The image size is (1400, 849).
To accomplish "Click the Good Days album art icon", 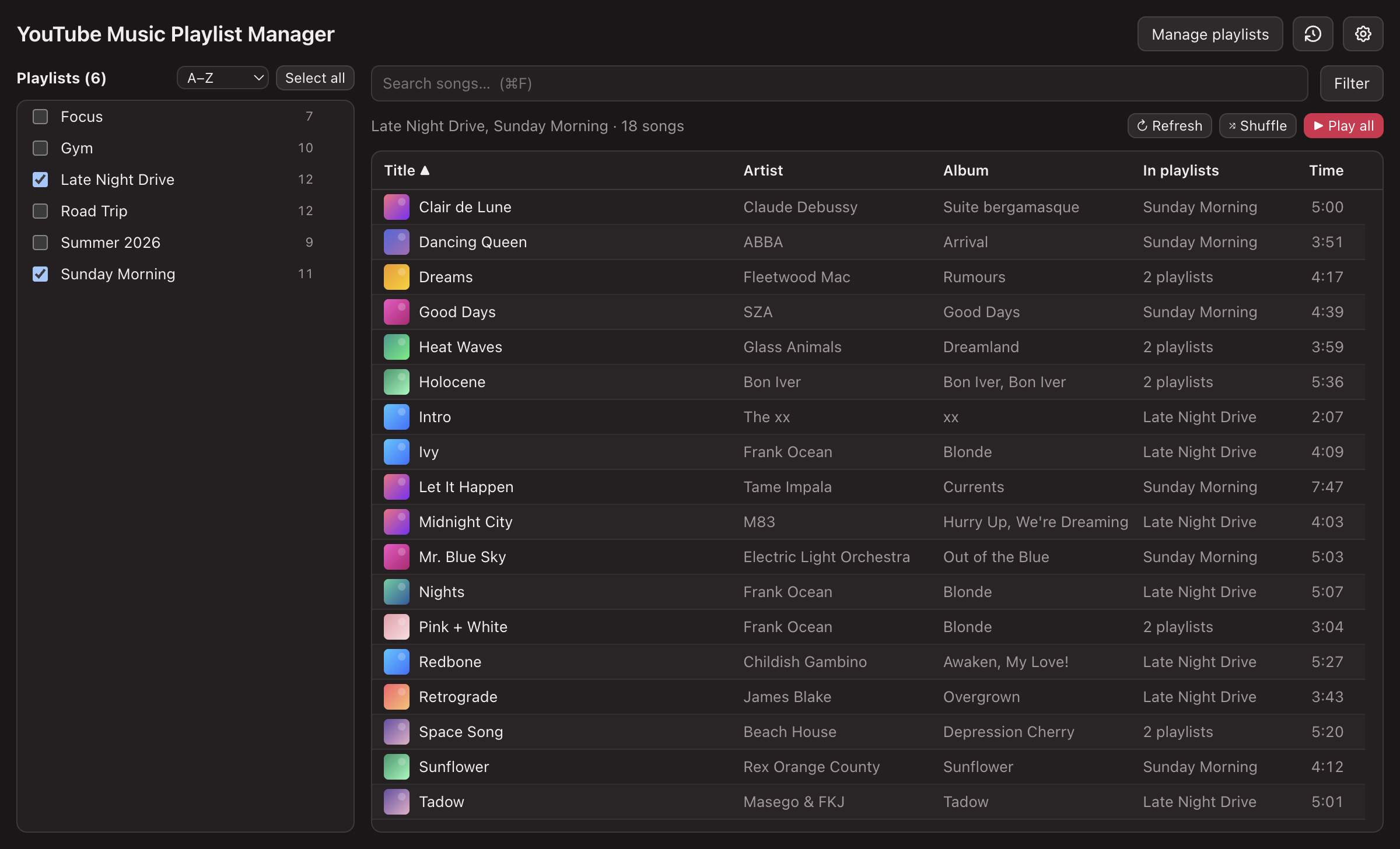I will 397,312.
